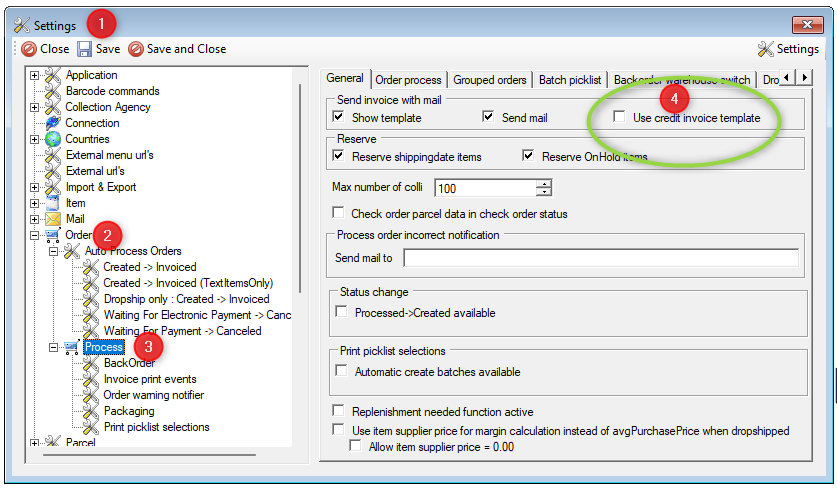
Task: Click the Invoice print events icon
Action: (x=91, y=379)
